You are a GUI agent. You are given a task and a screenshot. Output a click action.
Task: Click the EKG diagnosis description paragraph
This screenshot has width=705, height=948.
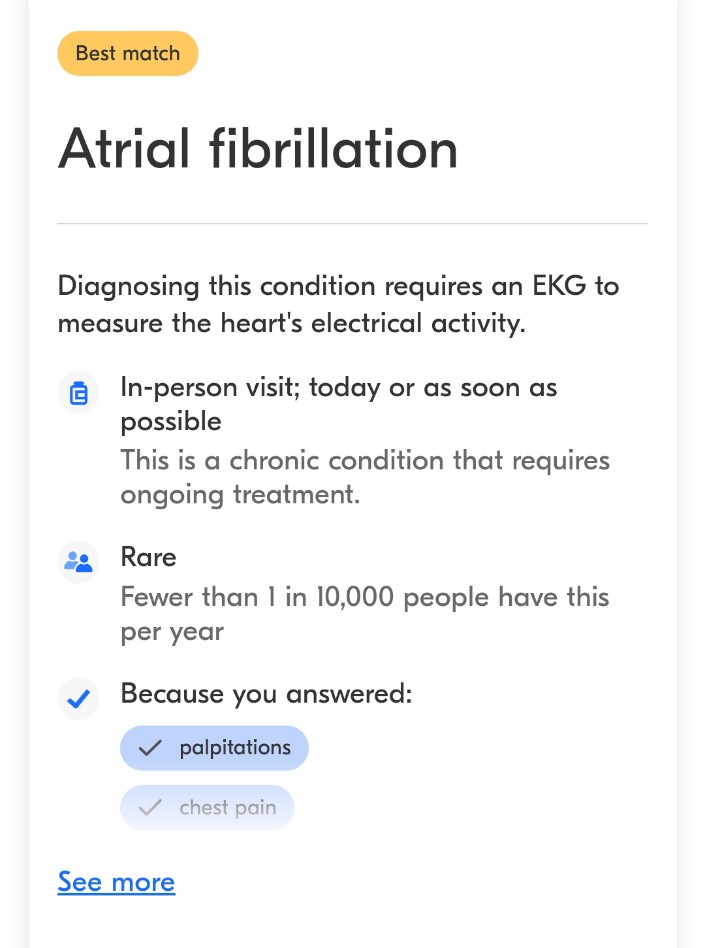coord(339,304)
